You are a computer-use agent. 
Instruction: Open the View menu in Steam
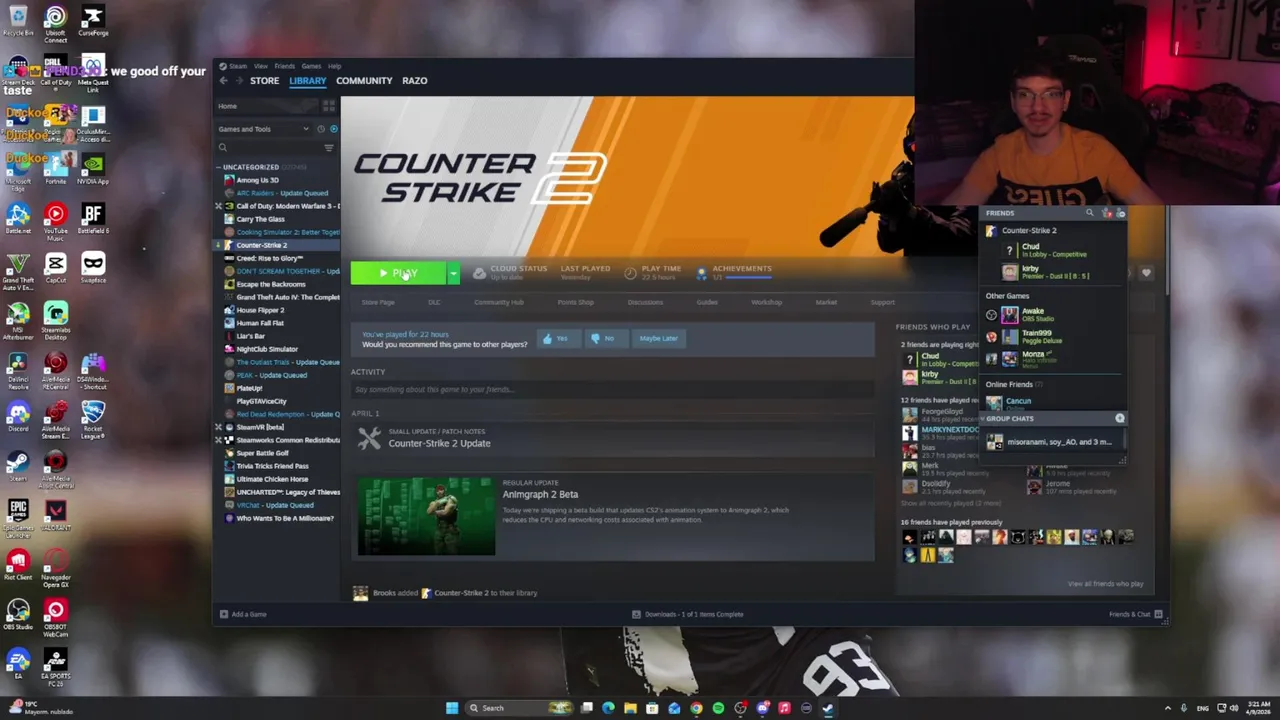point(260,66)
